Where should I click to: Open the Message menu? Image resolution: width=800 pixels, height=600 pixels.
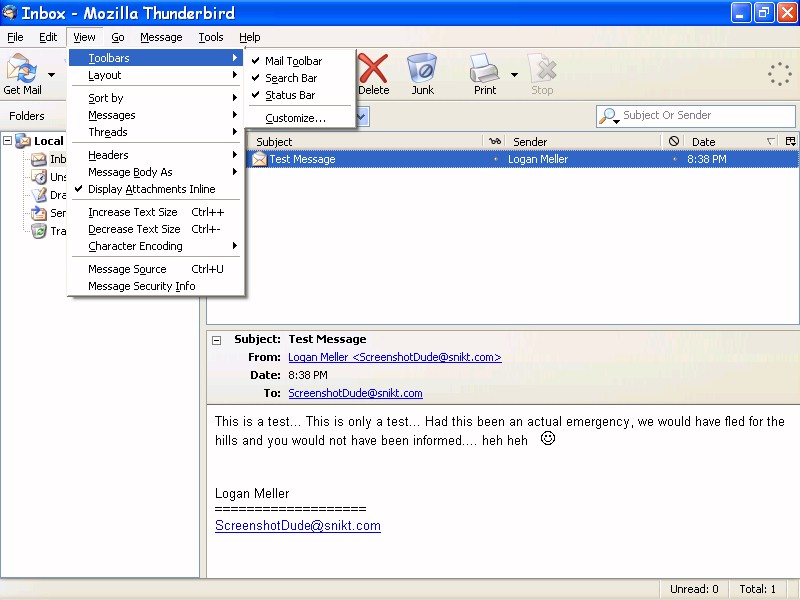(161, 37)
